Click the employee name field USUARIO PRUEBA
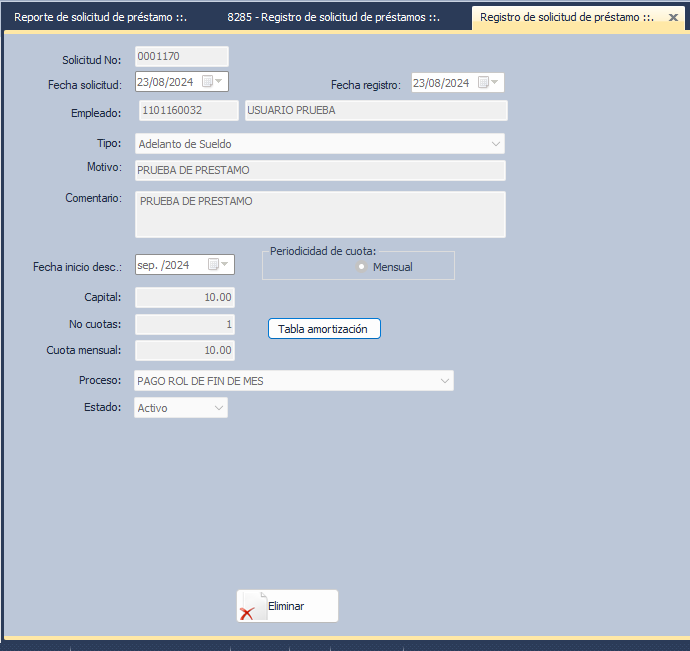Screen dimensions: 690x651 tap(375, 111)
